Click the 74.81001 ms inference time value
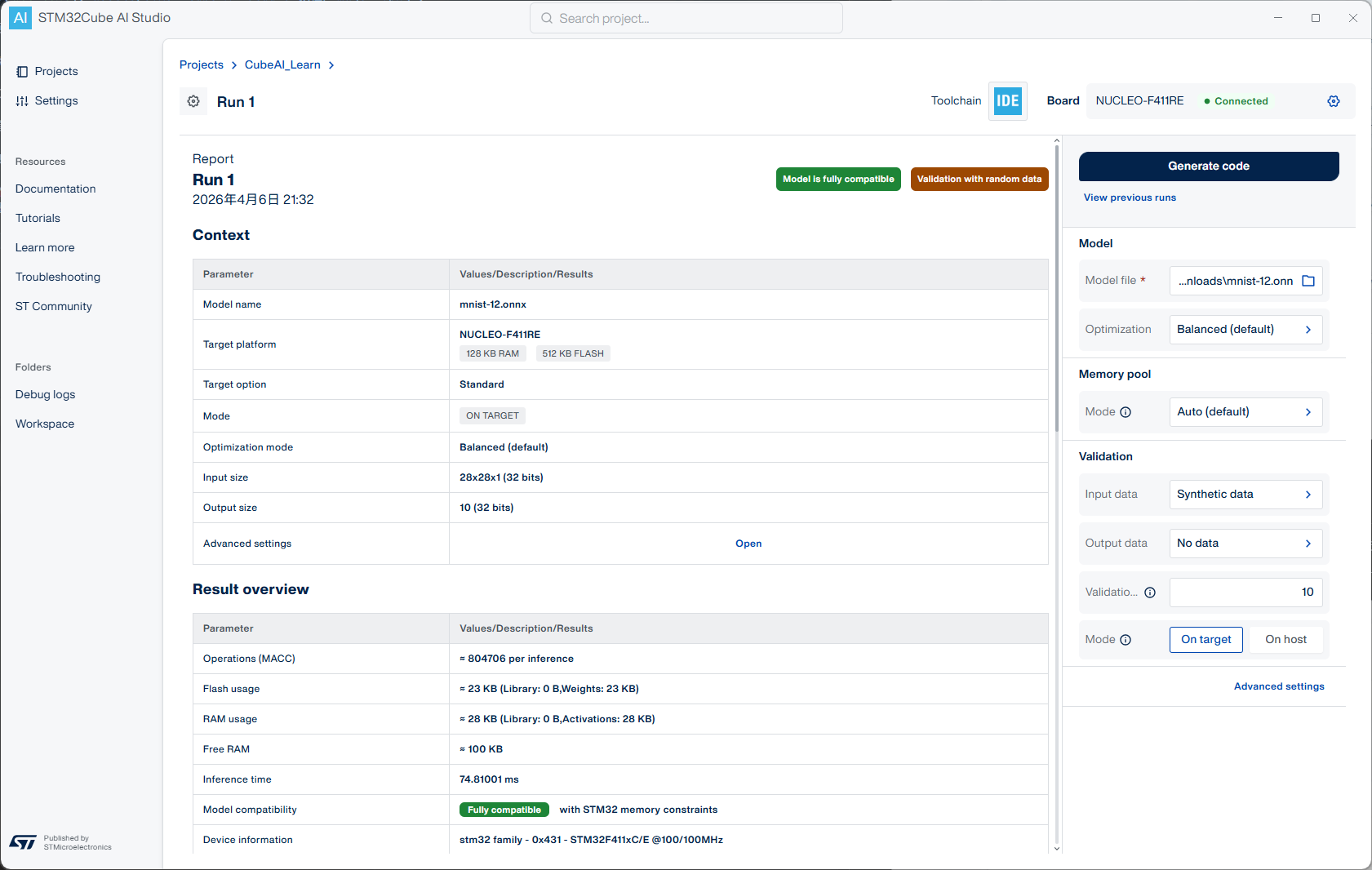 [489, 779]
